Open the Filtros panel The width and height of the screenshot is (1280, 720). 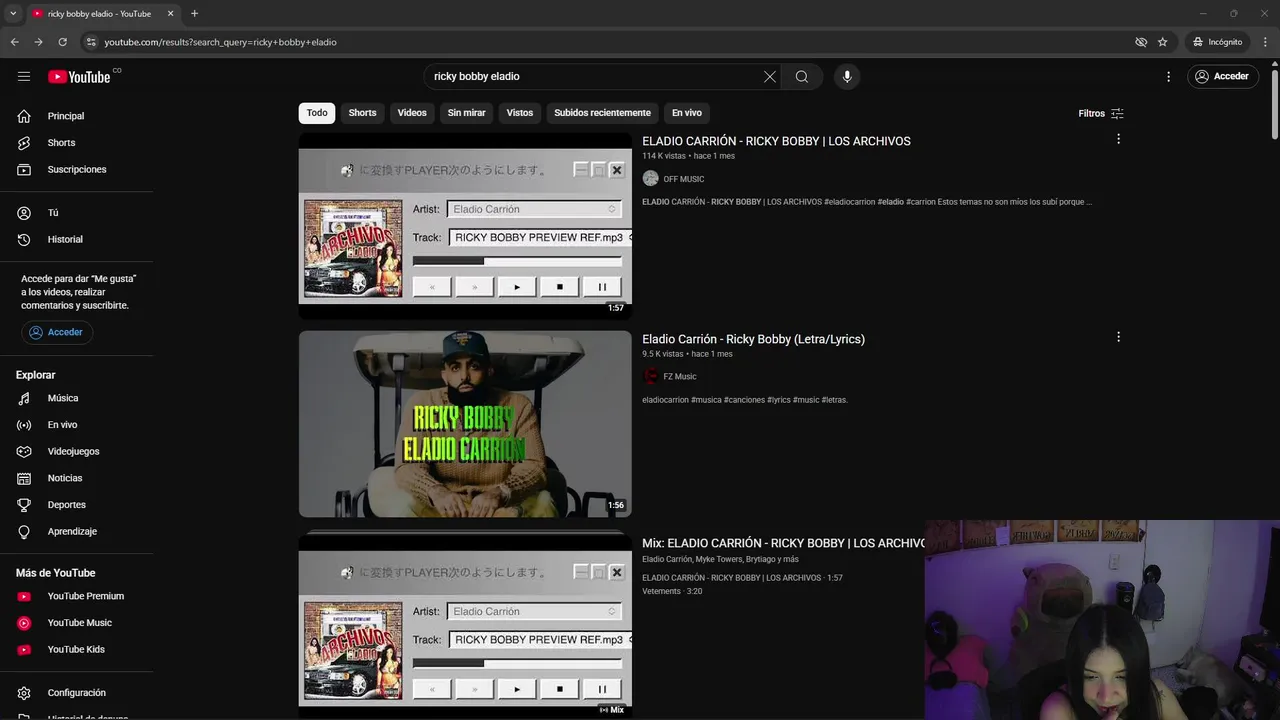click(1101, 113)
